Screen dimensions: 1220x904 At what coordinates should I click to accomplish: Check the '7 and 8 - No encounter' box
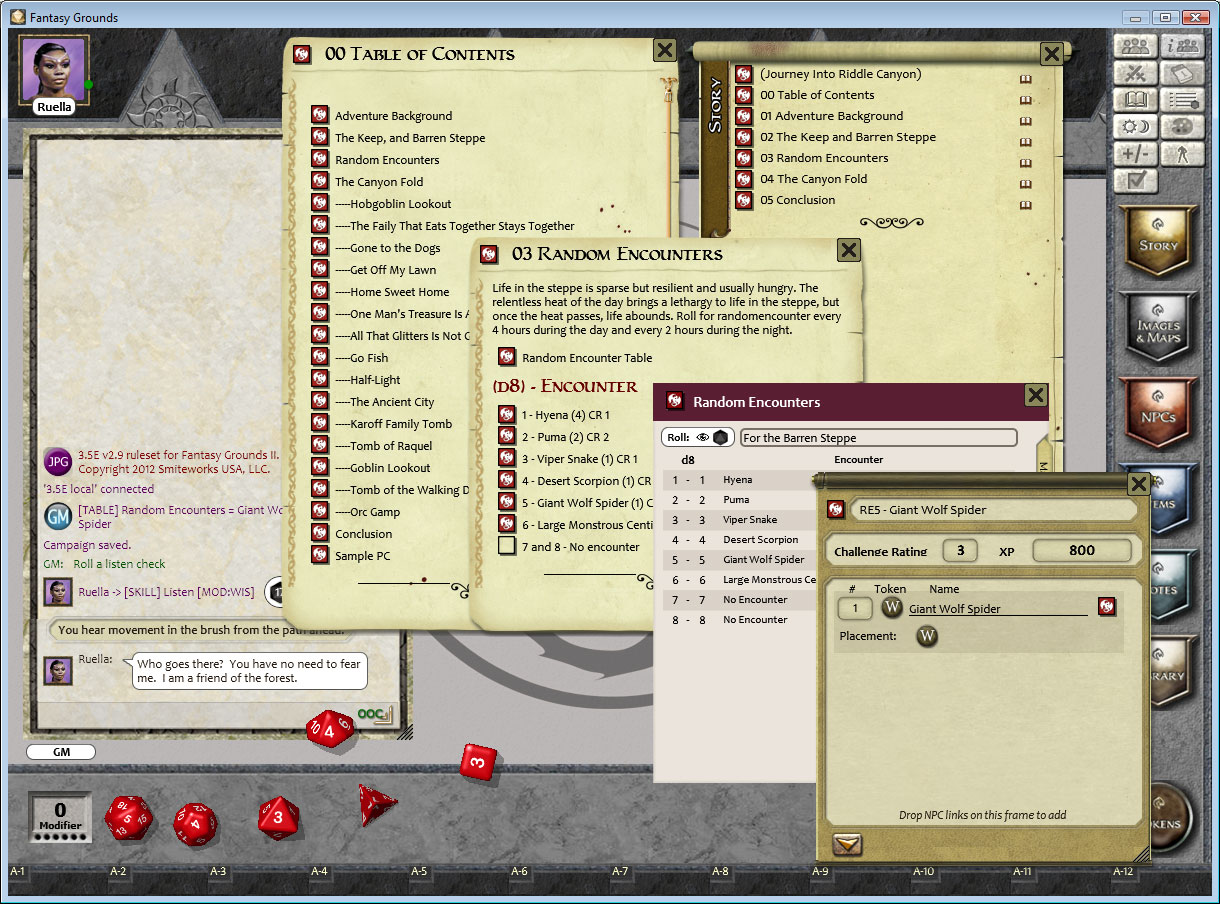(x=507, y=546)
